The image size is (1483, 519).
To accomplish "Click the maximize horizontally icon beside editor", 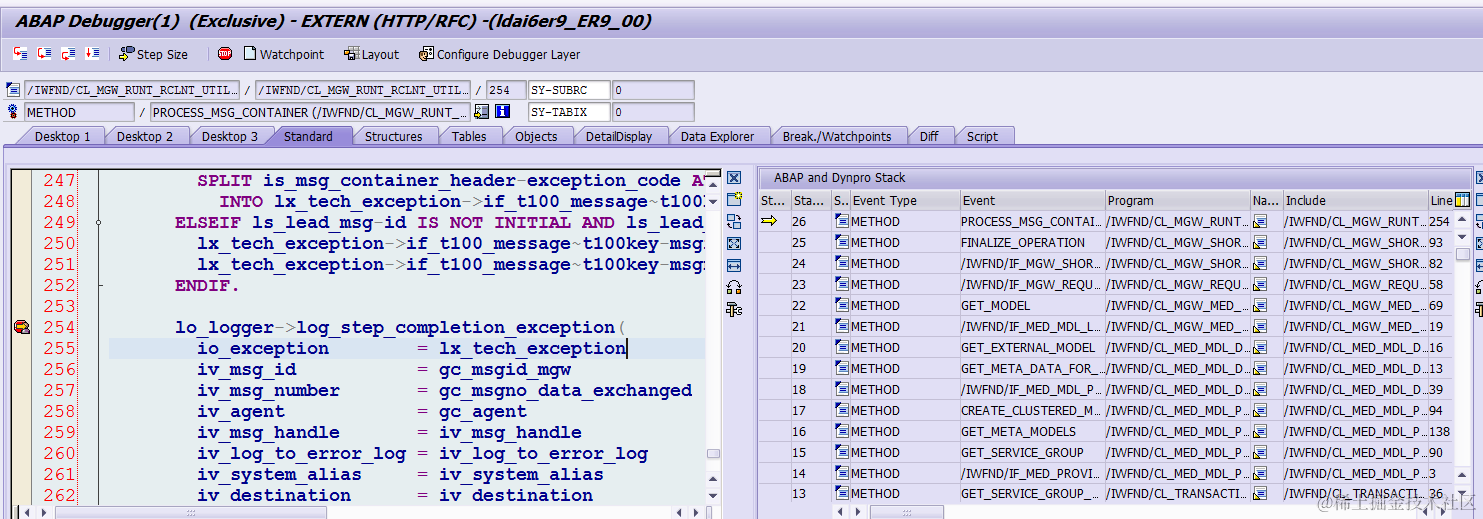I will click(734, 266).
